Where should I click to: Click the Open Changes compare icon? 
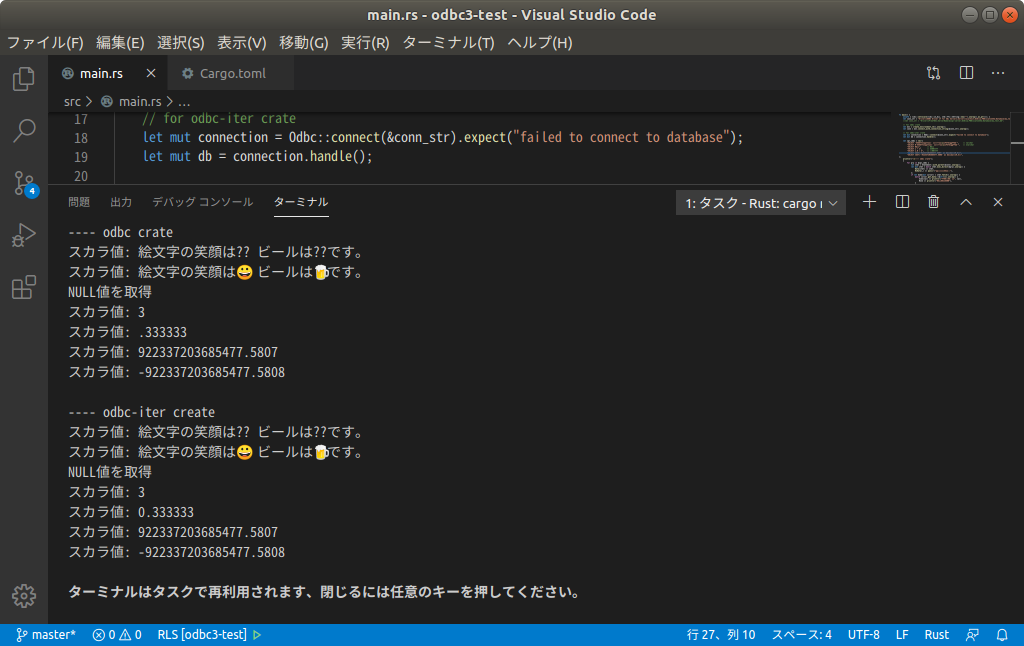[x=933, y=73]
